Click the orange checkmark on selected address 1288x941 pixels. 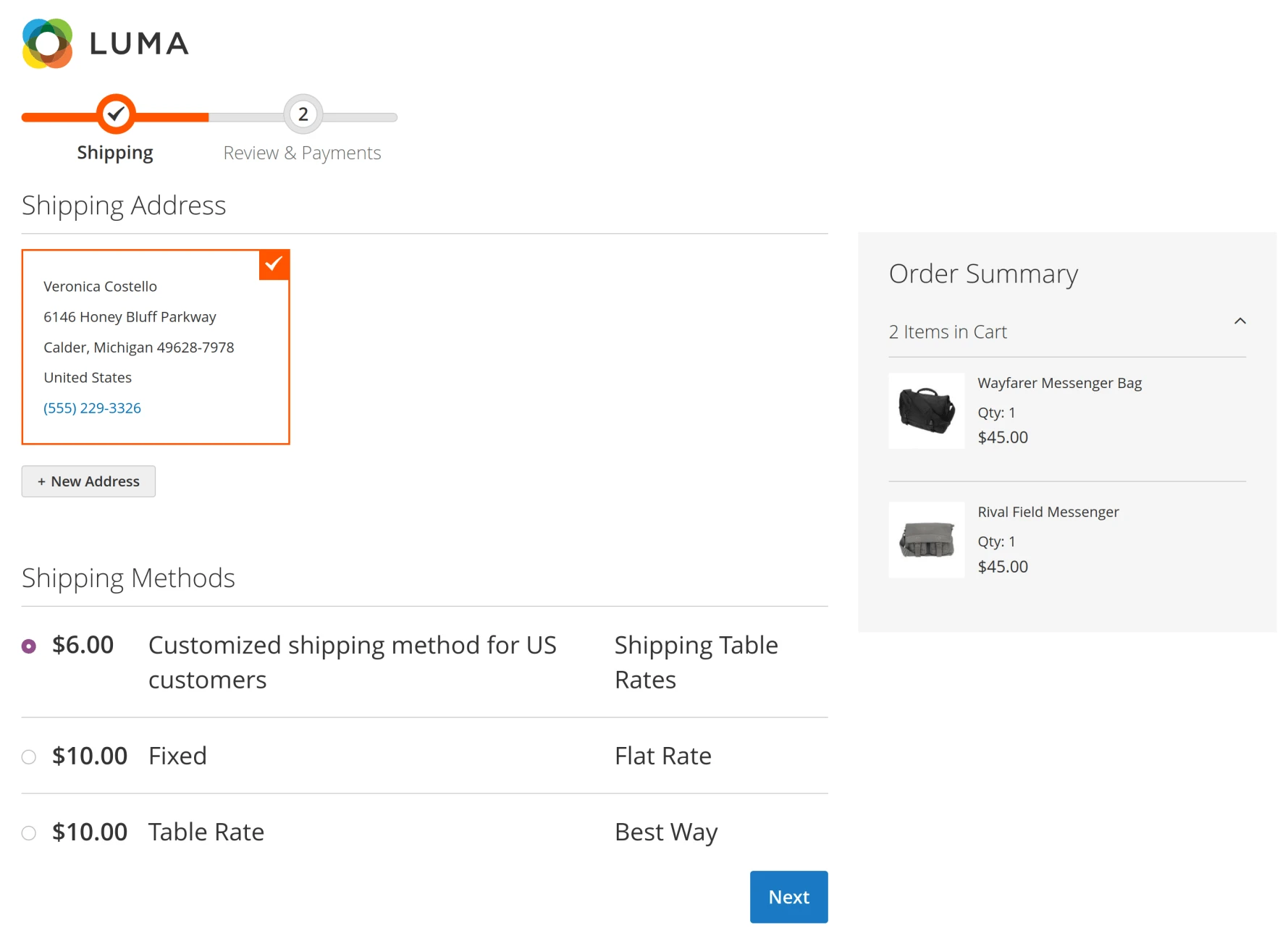pyautogui.click(x=274, y=265)
